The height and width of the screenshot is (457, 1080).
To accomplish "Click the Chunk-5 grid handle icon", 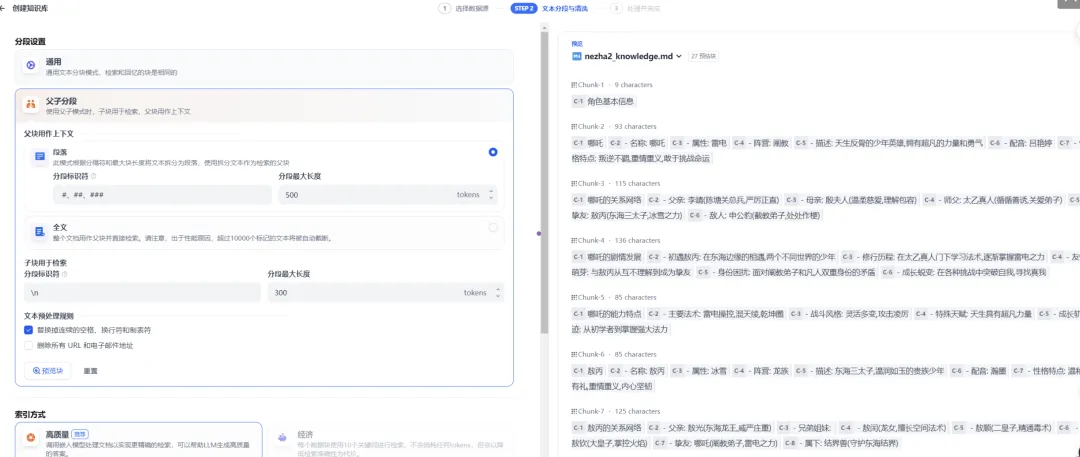I will coord(574,297).
